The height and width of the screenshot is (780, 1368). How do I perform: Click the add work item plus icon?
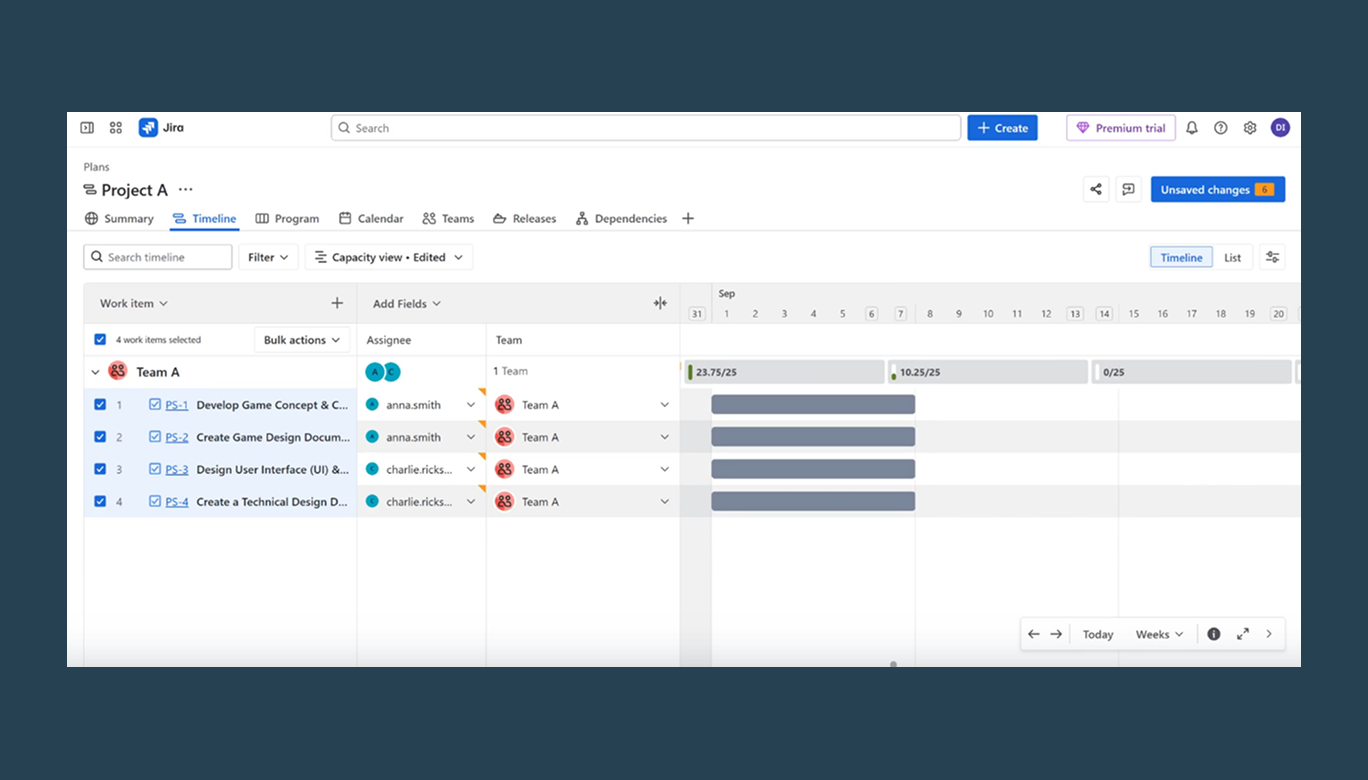pos(337,303)
